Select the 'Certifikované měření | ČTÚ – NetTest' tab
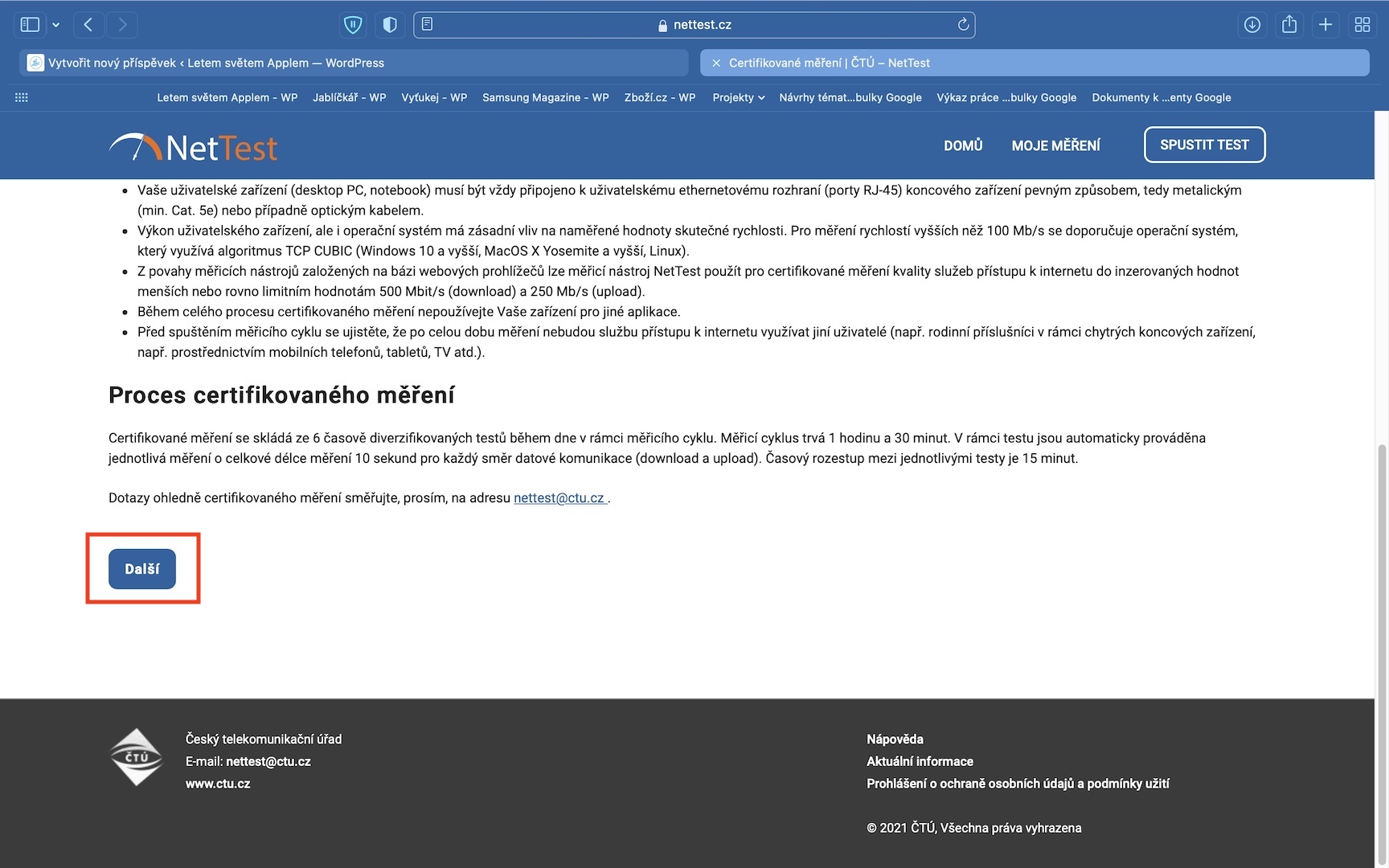This screenshot has height=868, width=1389. click(1035, 63)
